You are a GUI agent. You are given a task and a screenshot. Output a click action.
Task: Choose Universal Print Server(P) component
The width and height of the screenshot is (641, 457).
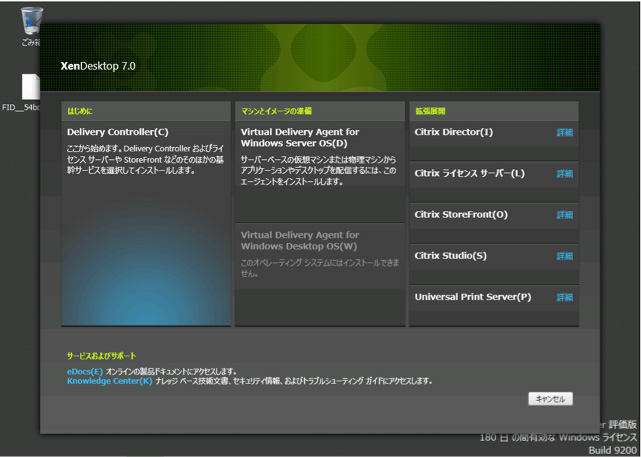[x=473, y=297]
